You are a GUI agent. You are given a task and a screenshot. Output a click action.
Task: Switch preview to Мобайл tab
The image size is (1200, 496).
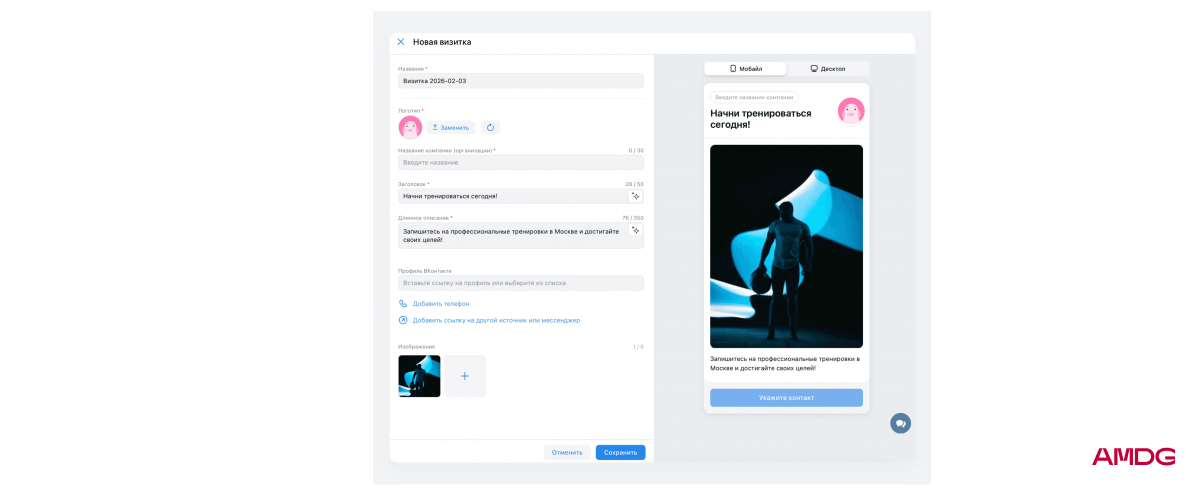pos(745,69)
